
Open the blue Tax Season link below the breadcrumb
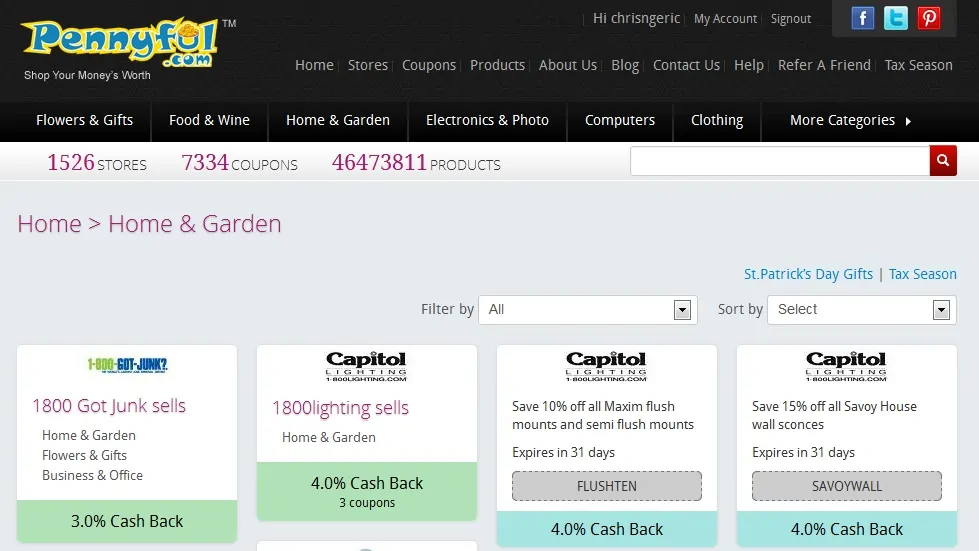pos(922,274)
